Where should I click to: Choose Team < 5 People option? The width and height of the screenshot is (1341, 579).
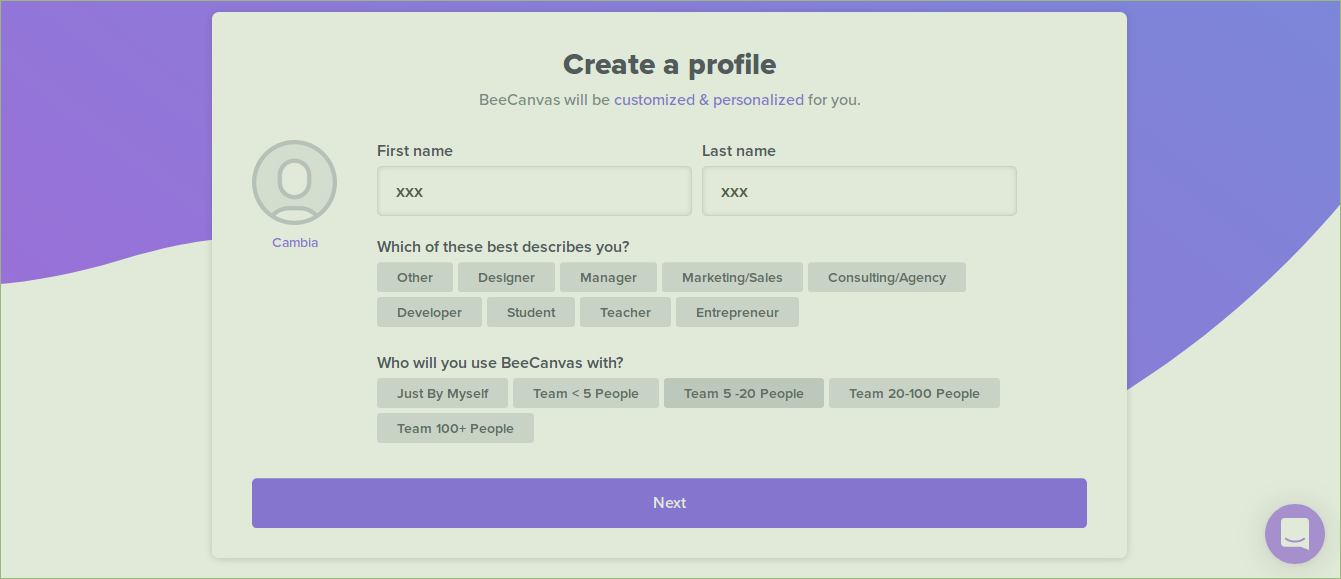(586, 393)
